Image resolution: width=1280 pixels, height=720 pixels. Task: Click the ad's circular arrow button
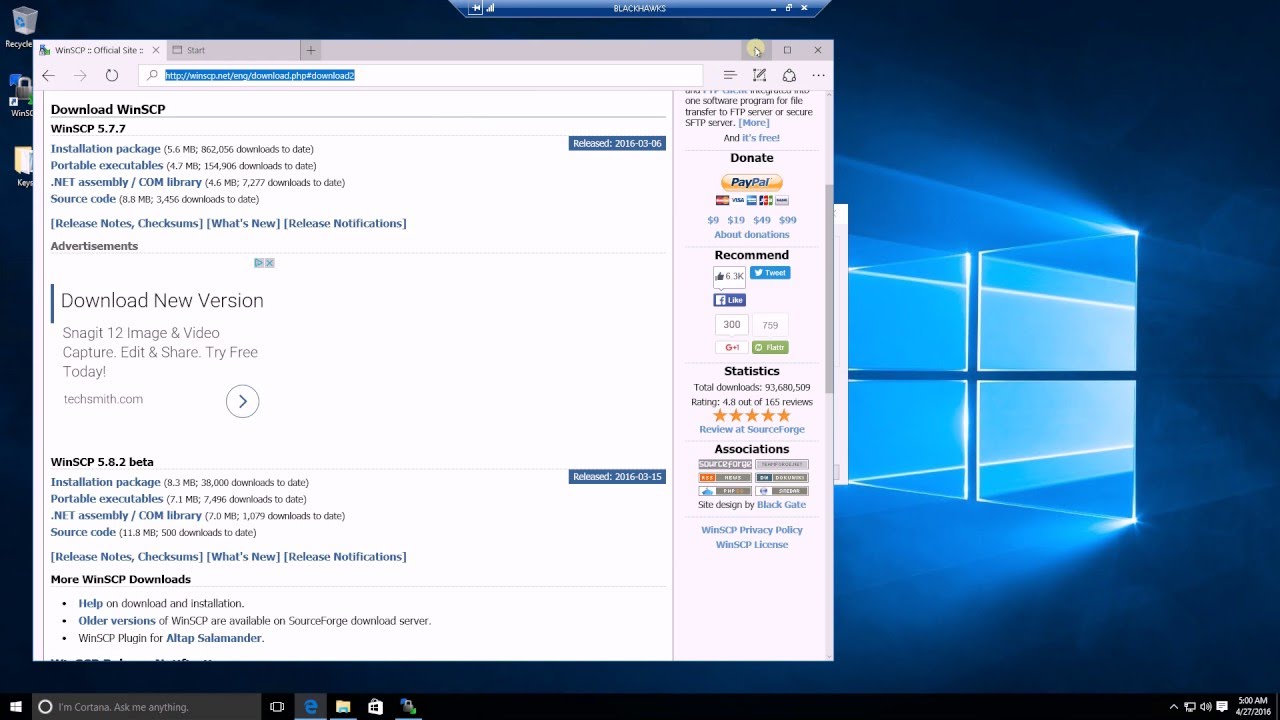point(242,401)
